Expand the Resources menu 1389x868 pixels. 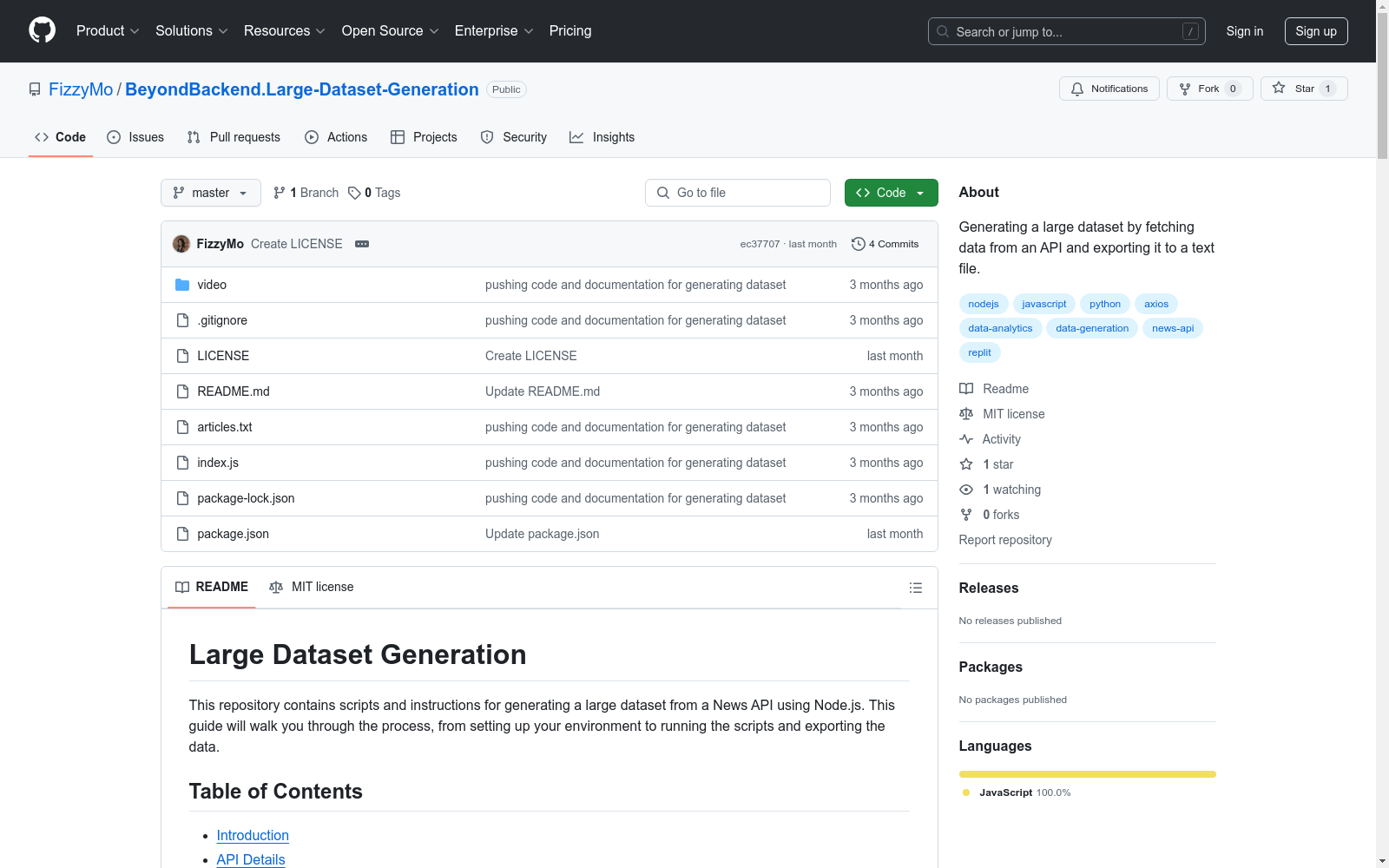pyautogui.click(x=285, y=31)
